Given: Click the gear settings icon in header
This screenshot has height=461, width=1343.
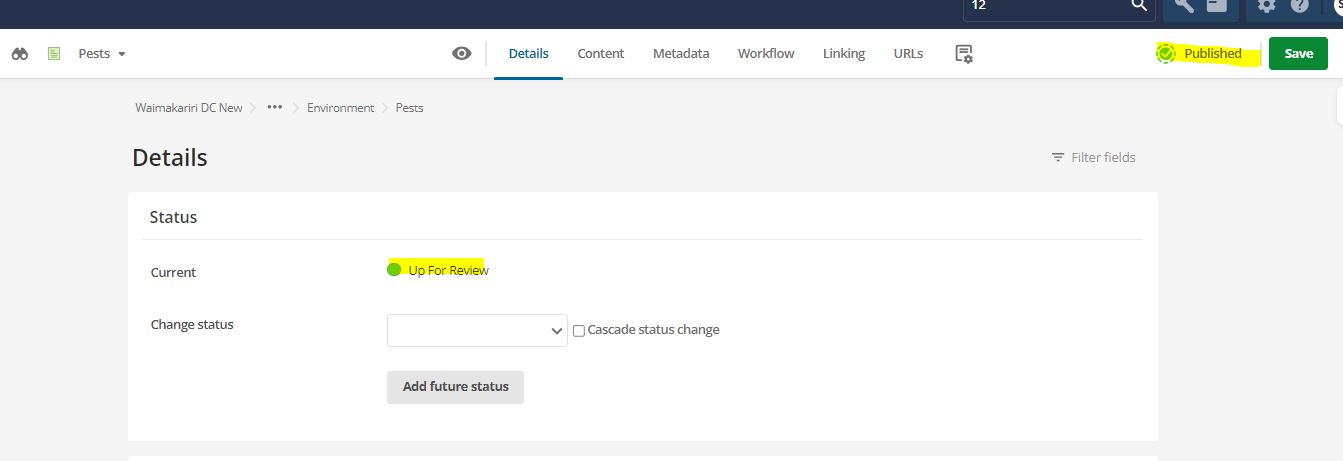Looking at the screenshot, I should tap(1267, 5).
